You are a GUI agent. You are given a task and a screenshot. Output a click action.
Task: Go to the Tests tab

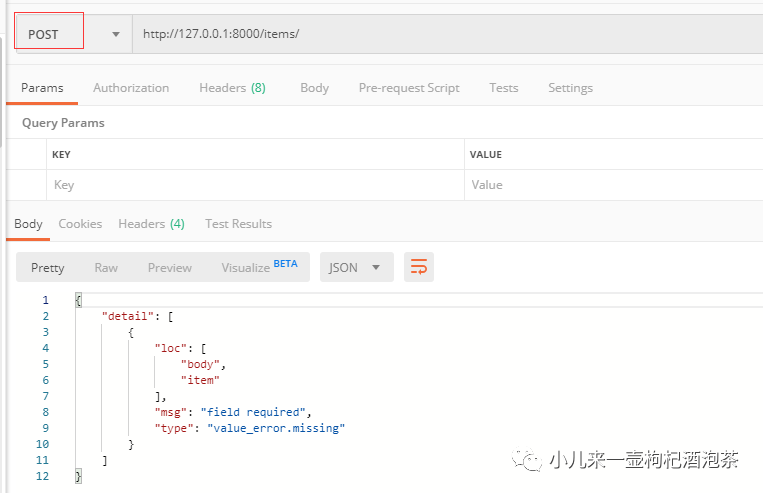click(504, 88)
